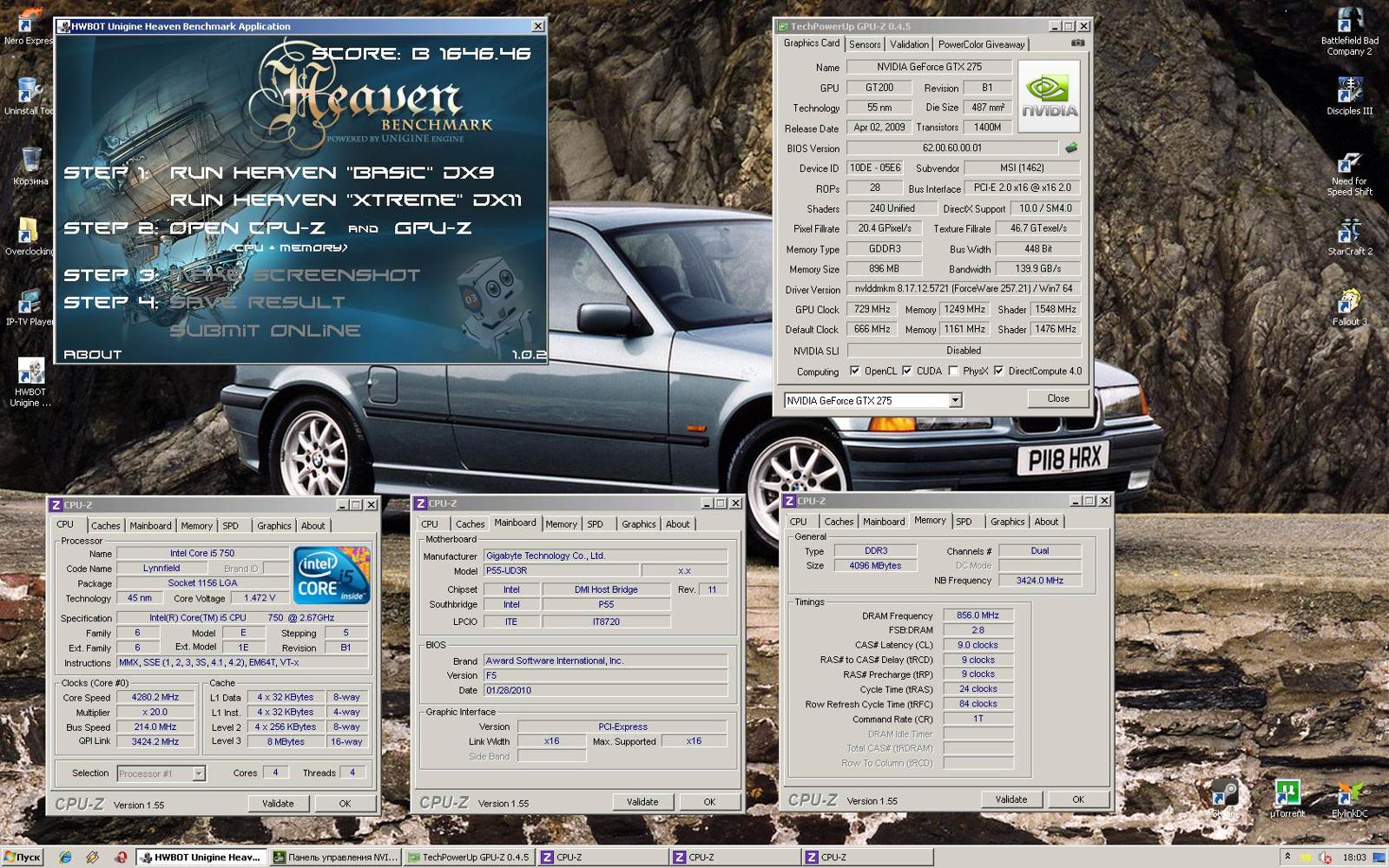1389x868 pixels.
Task: Switch to NVIDIA control panel taskbar button
Action: [x=335, y=857]
